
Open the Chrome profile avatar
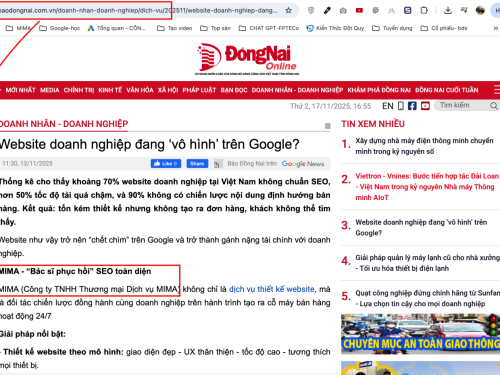[480, 10]
